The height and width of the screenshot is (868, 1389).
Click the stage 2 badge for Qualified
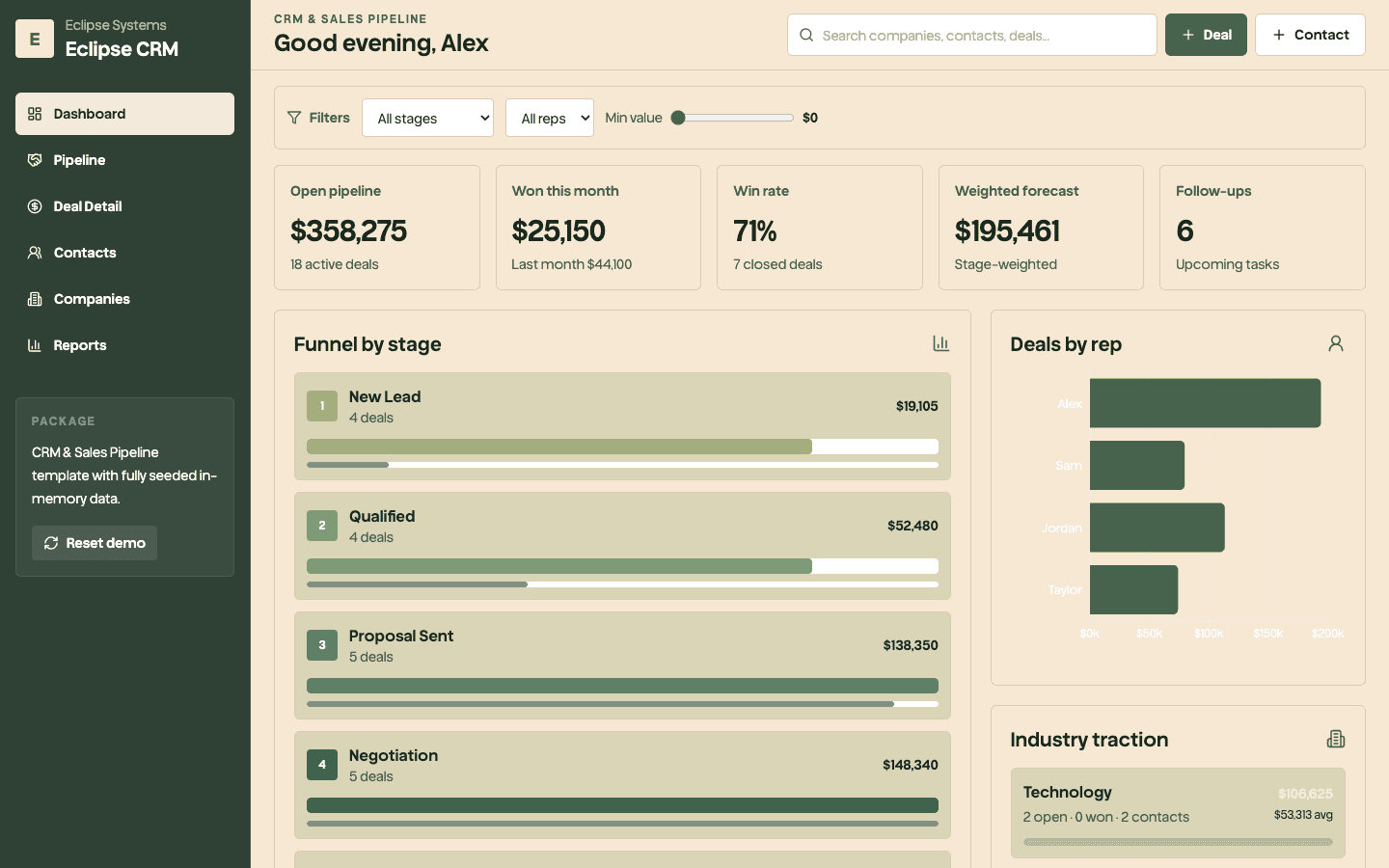pos(322,526)
